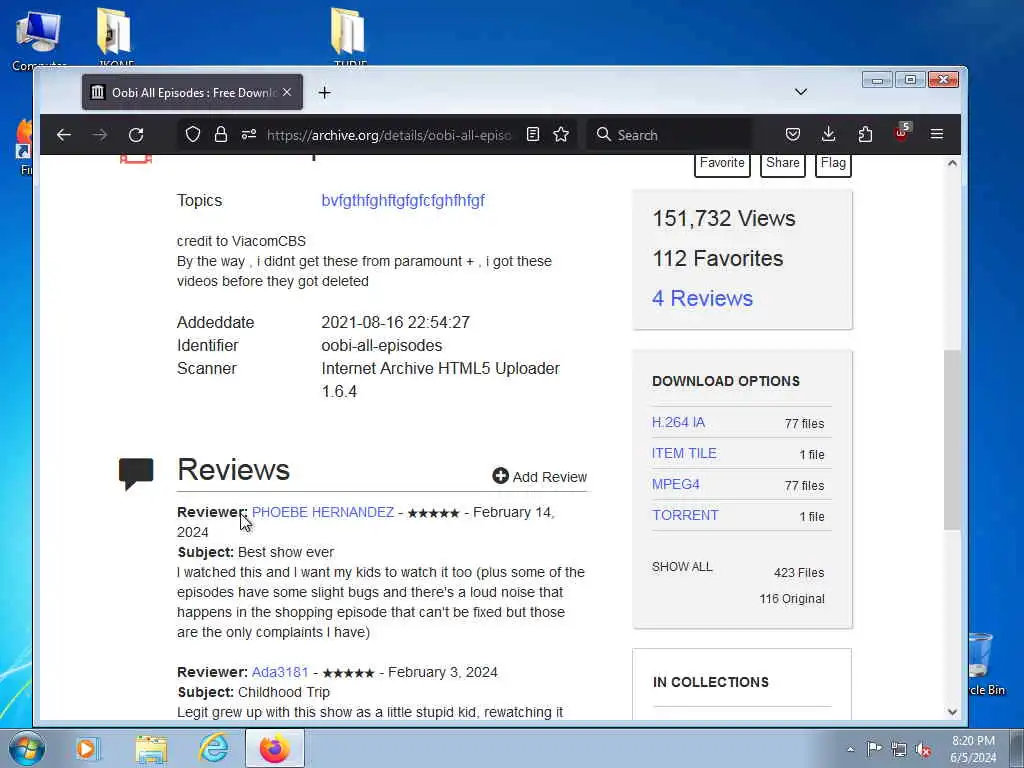Screen dimensions: 1024x768
Task: Click the IN COLLECTIONS heading
Action: (x=711, y=682)
